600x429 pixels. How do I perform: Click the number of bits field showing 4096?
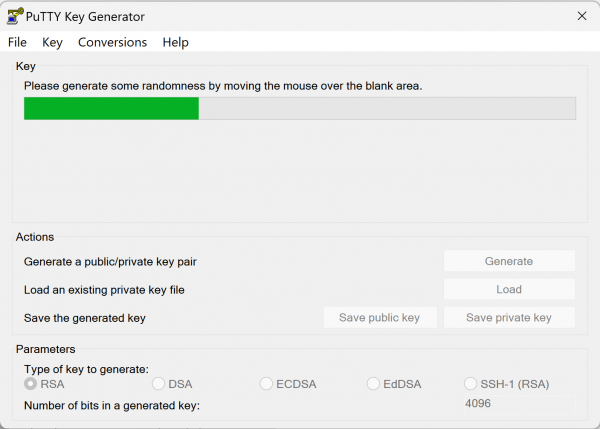pyautogui.click(x=519, y=404)
